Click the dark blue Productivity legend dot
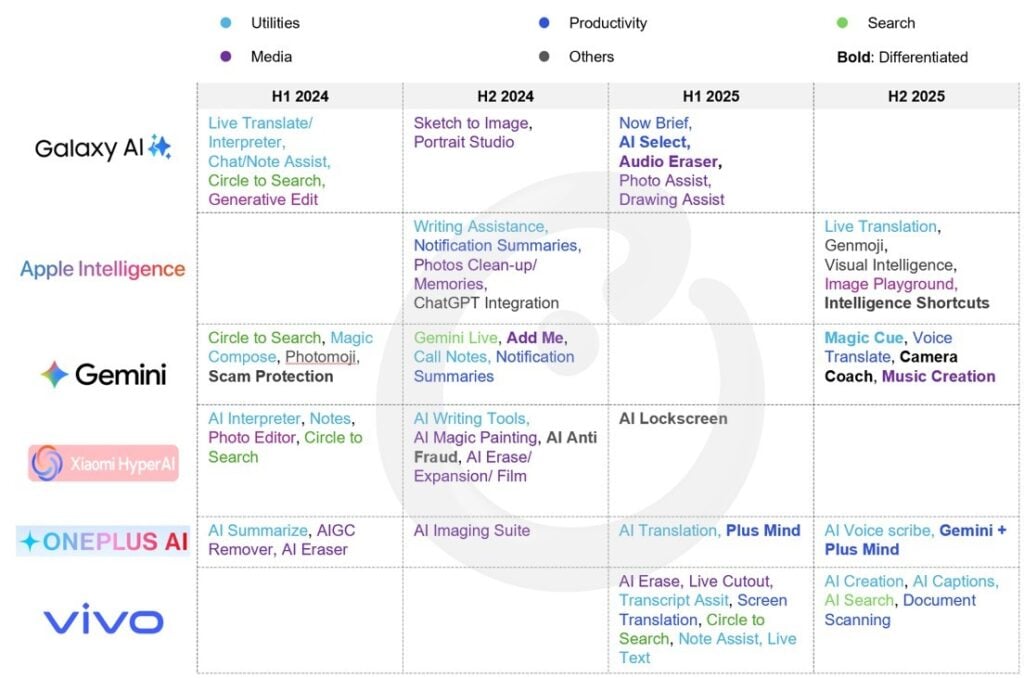 point(544,23)
